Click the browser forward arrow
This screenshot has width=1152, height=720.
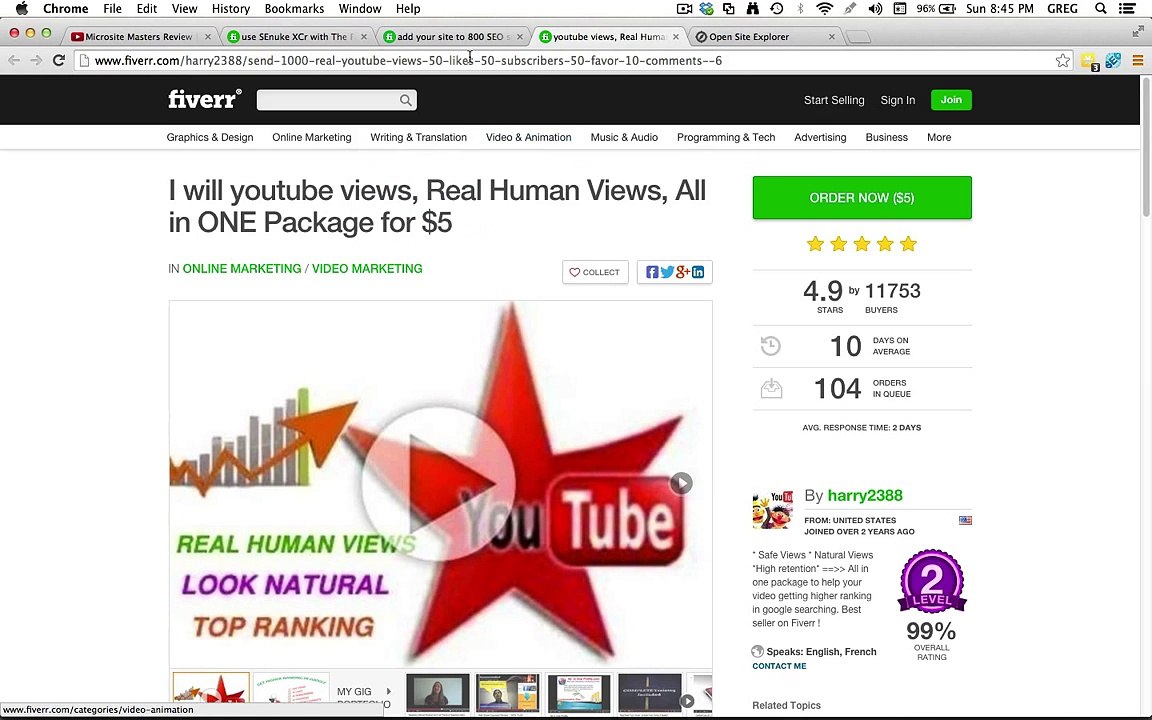coord(36,60)
